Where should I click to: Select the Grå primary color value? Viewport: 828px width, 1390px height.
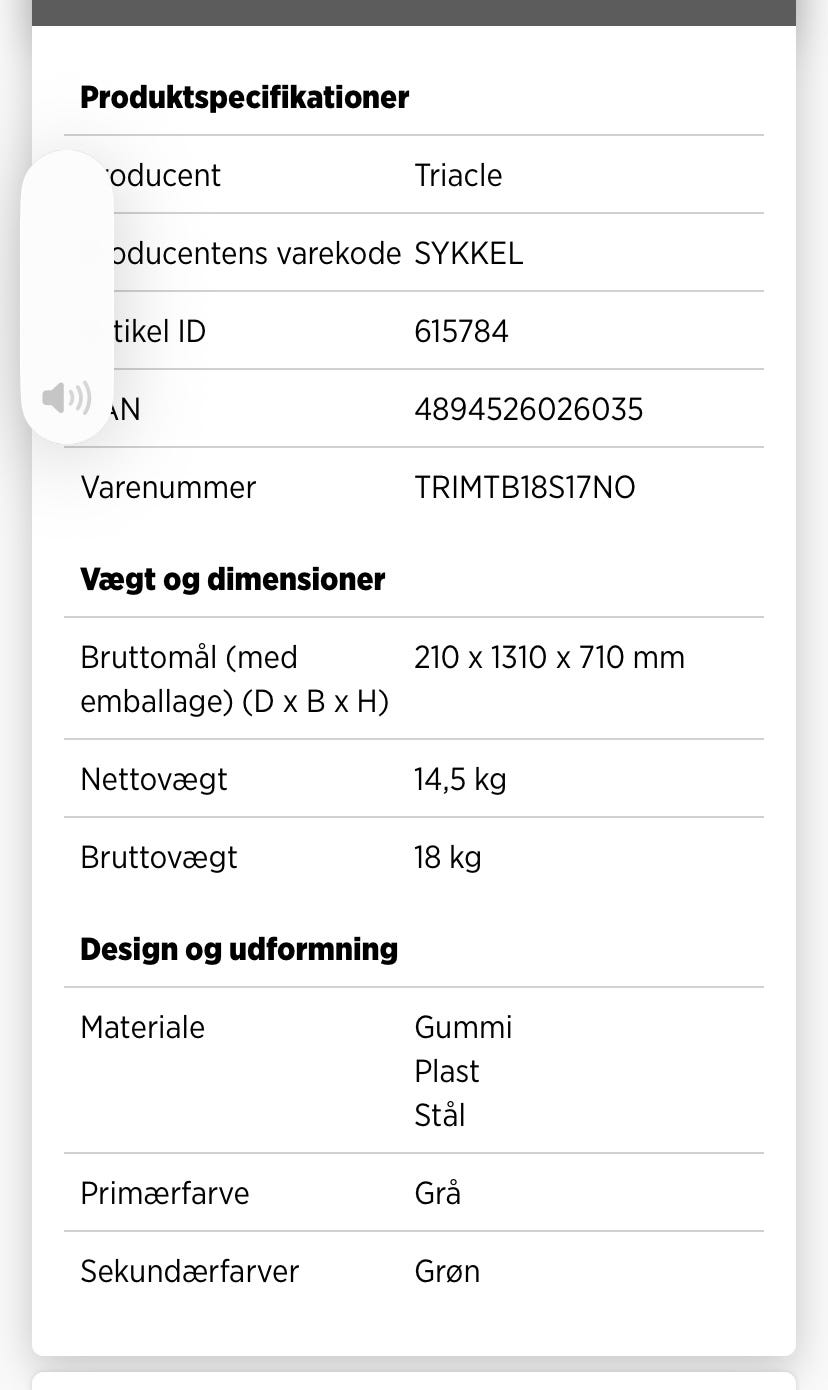point(437,1193)
